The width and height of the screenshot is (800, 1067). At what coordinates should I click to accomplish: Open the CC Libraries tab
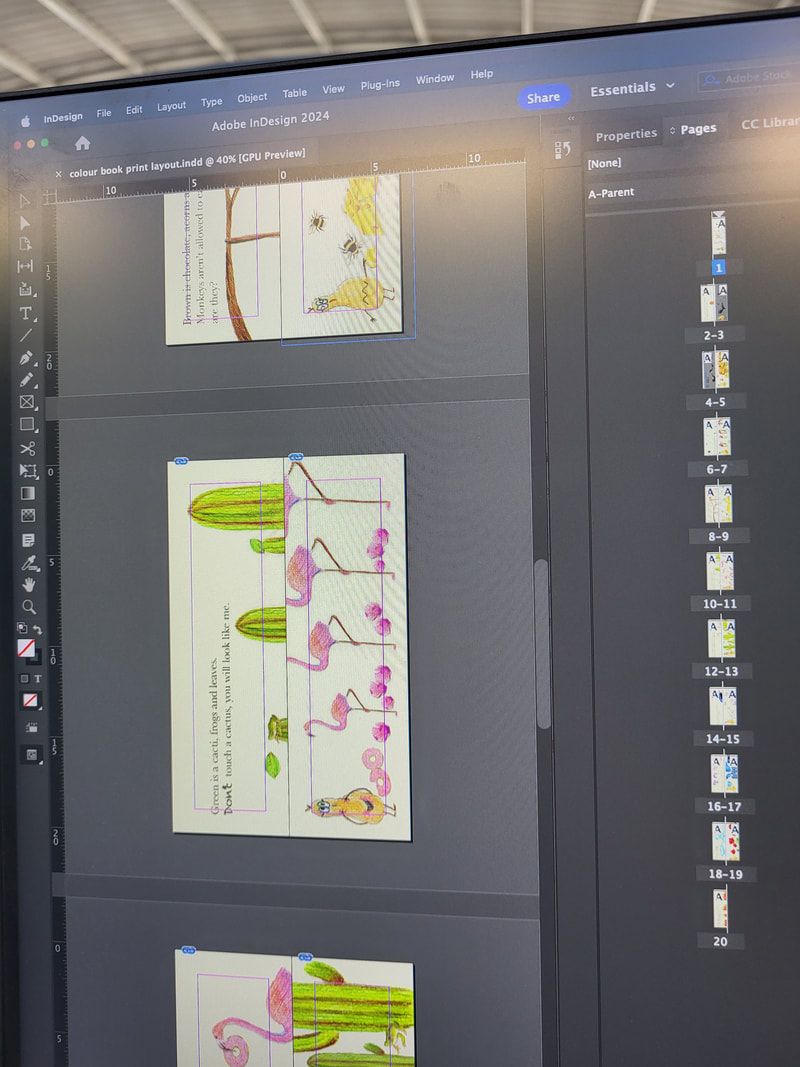tap(770, 122)
